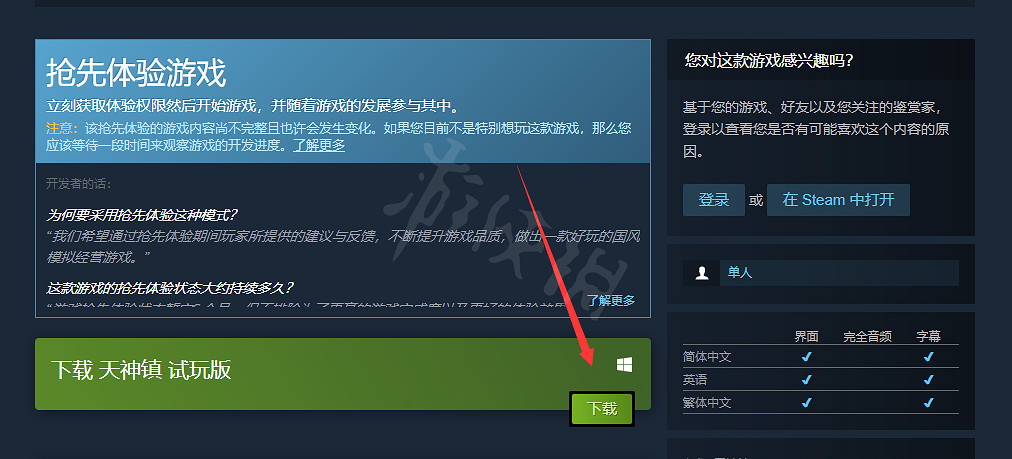
Task: Click the Simplified Chinese subtitles checkmark
Action: point(928,357)
